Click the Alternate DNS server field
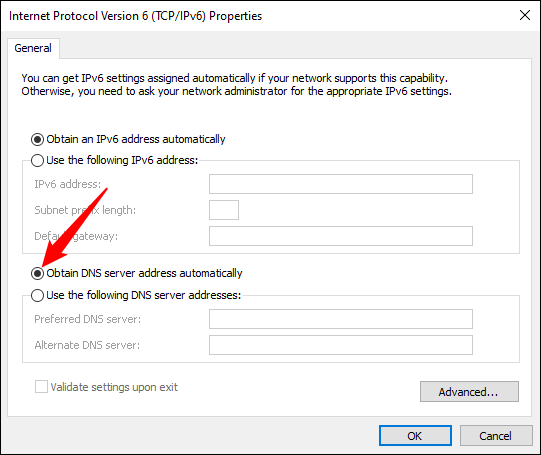This screenshot has width=541, height=455. 341,345
